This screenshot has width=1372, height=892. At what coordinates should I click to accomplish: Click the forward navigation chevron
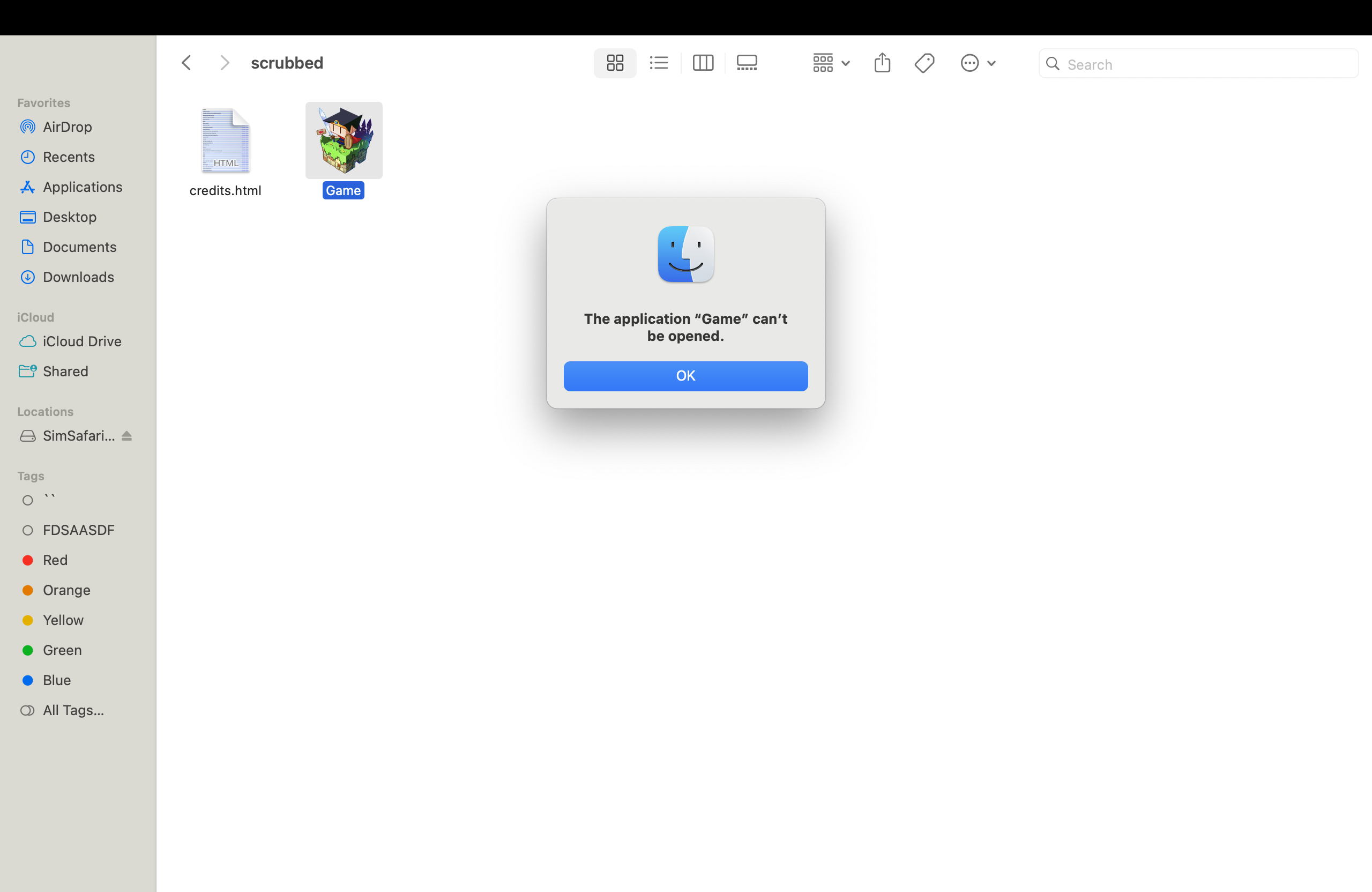(225, 63)
